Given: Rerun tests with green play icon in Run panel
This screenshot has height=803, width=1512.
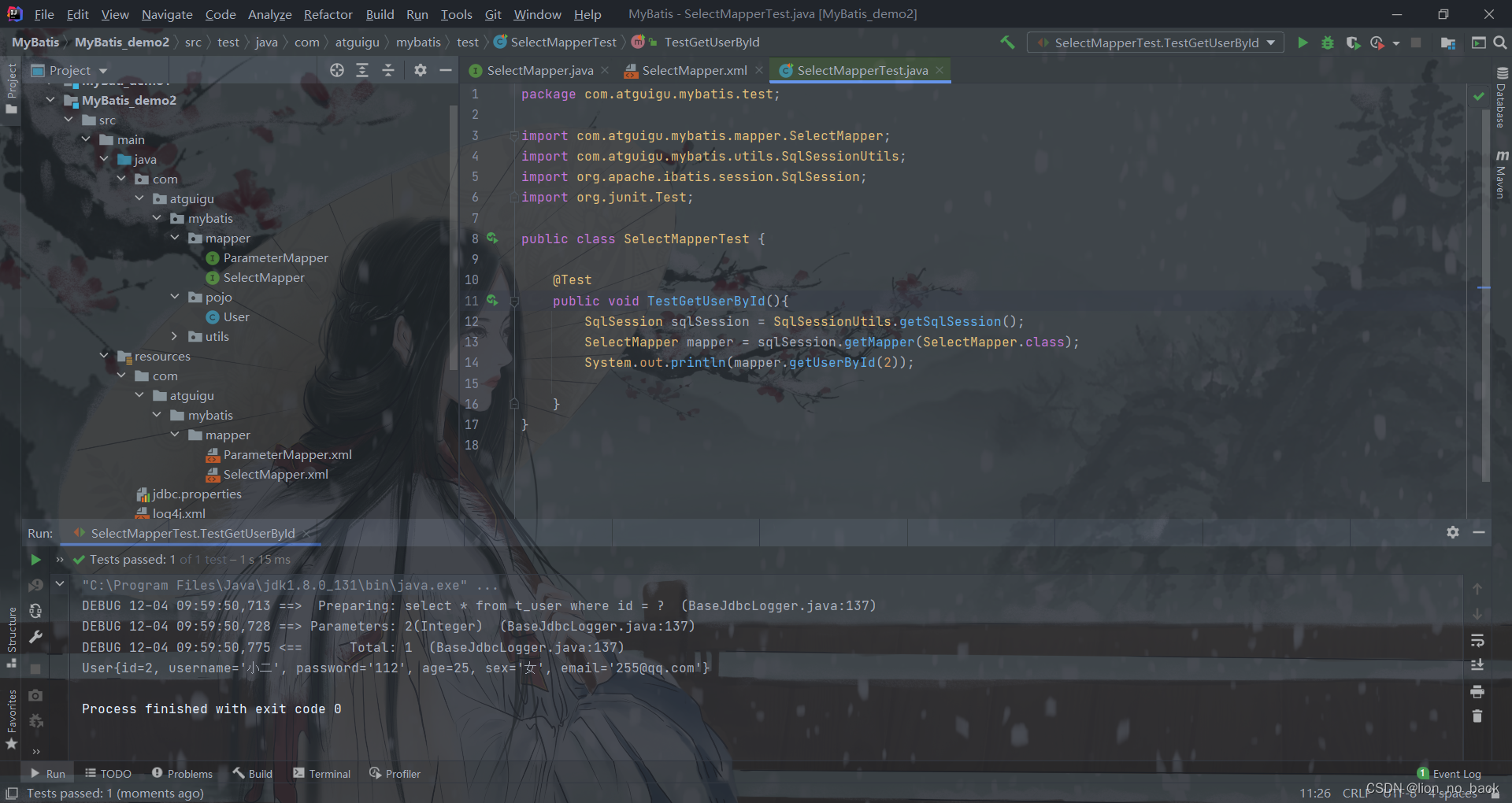Looking at the screenshot, I should pos(35,560).
